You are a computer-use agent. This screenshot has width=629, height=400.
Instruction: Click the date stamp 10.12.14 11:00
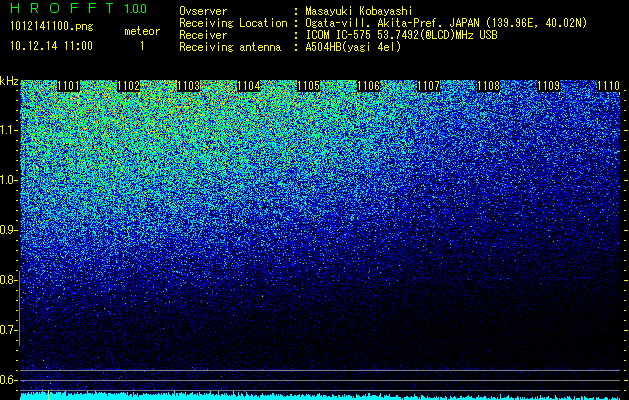tap(51, 46)
